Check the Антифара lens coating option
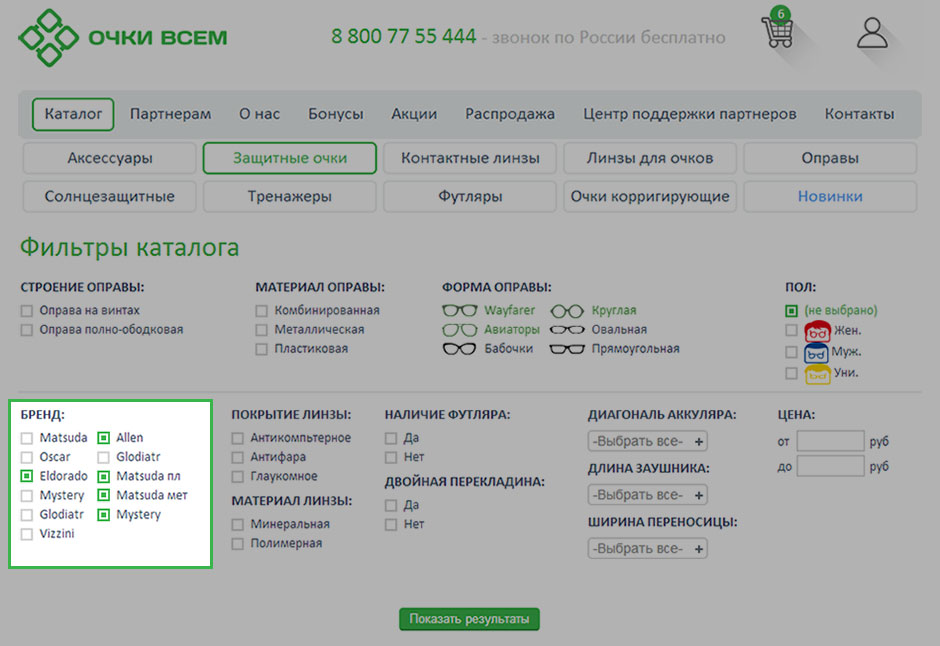The image size is (940, 646). [238, 458]
